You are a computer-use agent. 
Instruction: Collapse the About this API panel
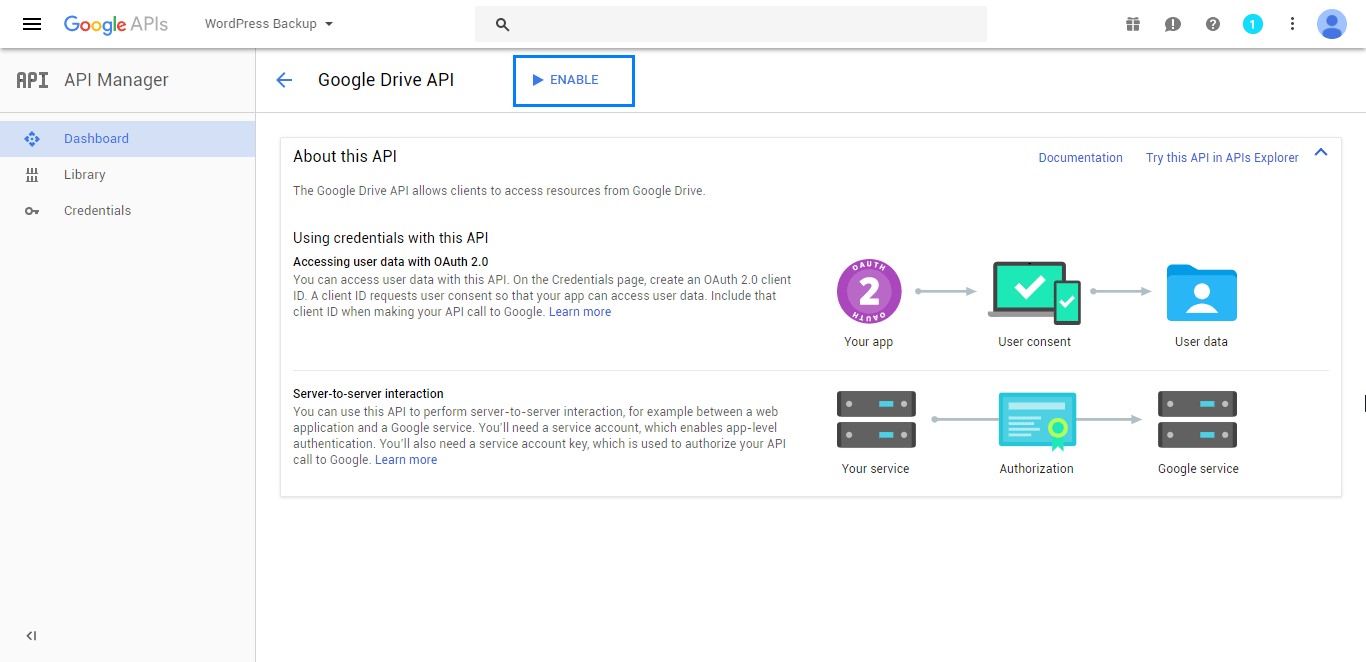pyautogui.click(x=1321, y=153)
